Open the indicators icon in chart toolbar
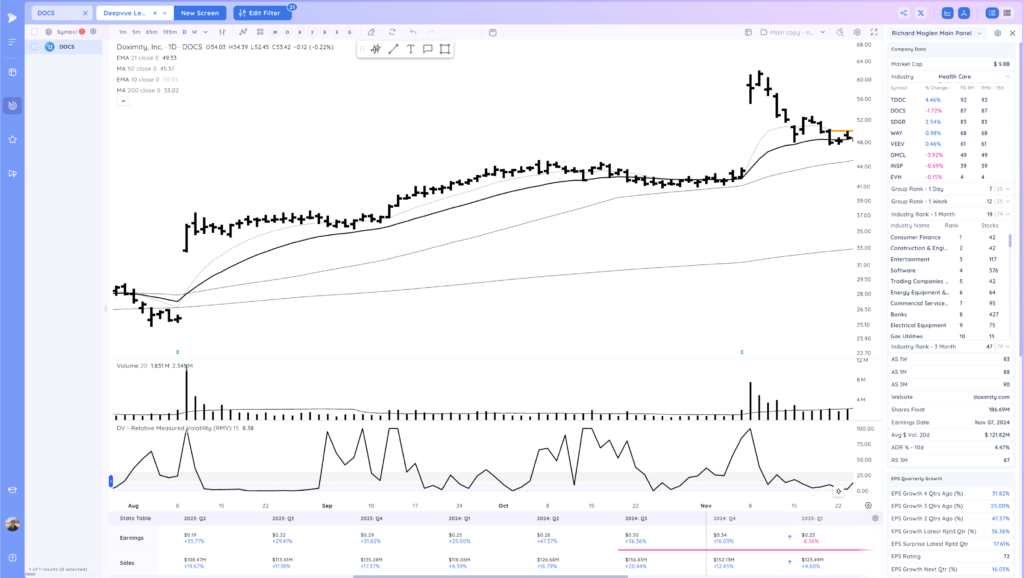Screen dimensions: 1024x578 (x=243, y=32)
